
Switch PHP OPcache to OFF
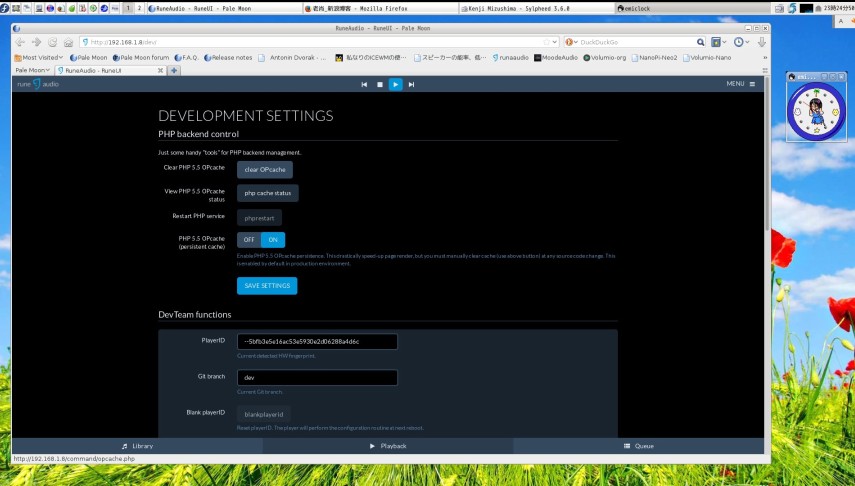(248, 240)
